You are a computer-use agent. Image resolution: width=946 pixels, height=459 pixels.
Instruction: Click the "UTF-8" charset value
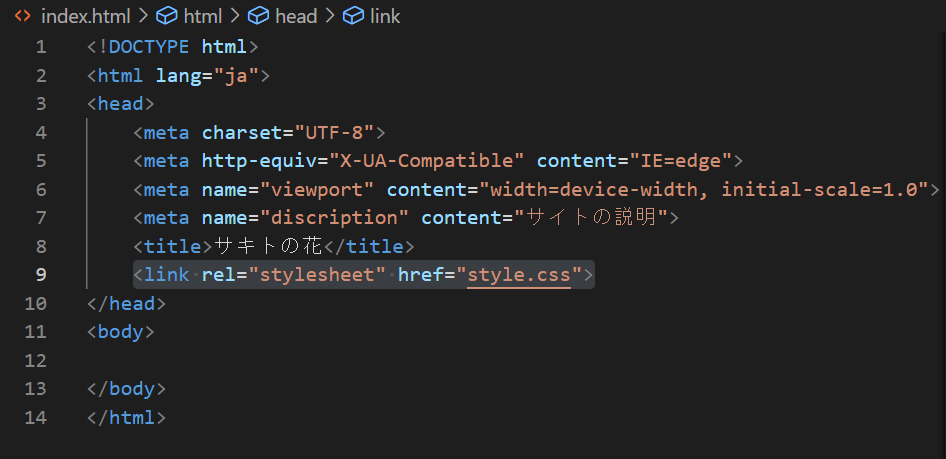(x=334, y=132)
